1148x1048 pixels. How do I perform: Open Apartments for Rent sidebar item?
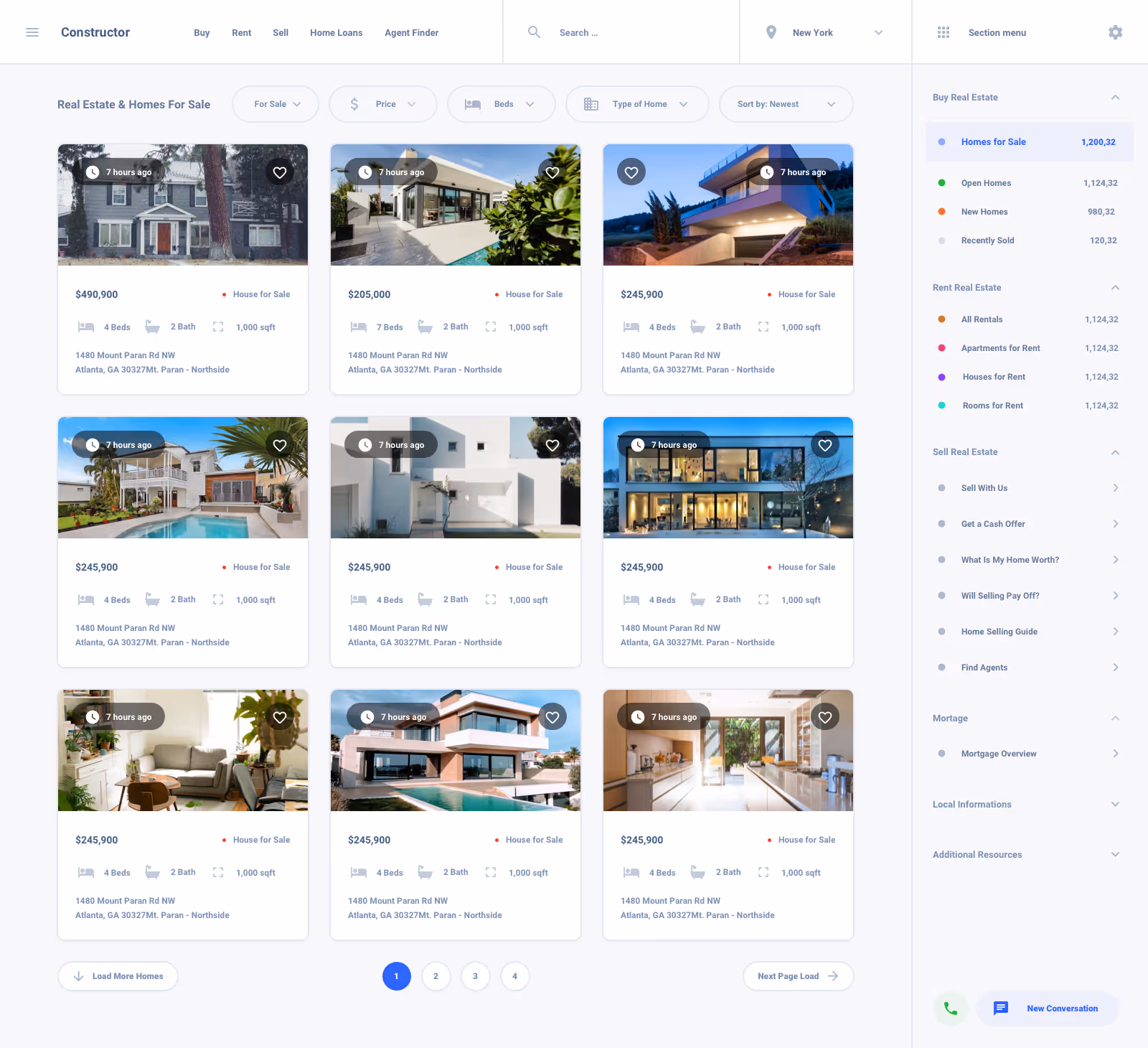pyautogui.click(x=1000, y=348)
